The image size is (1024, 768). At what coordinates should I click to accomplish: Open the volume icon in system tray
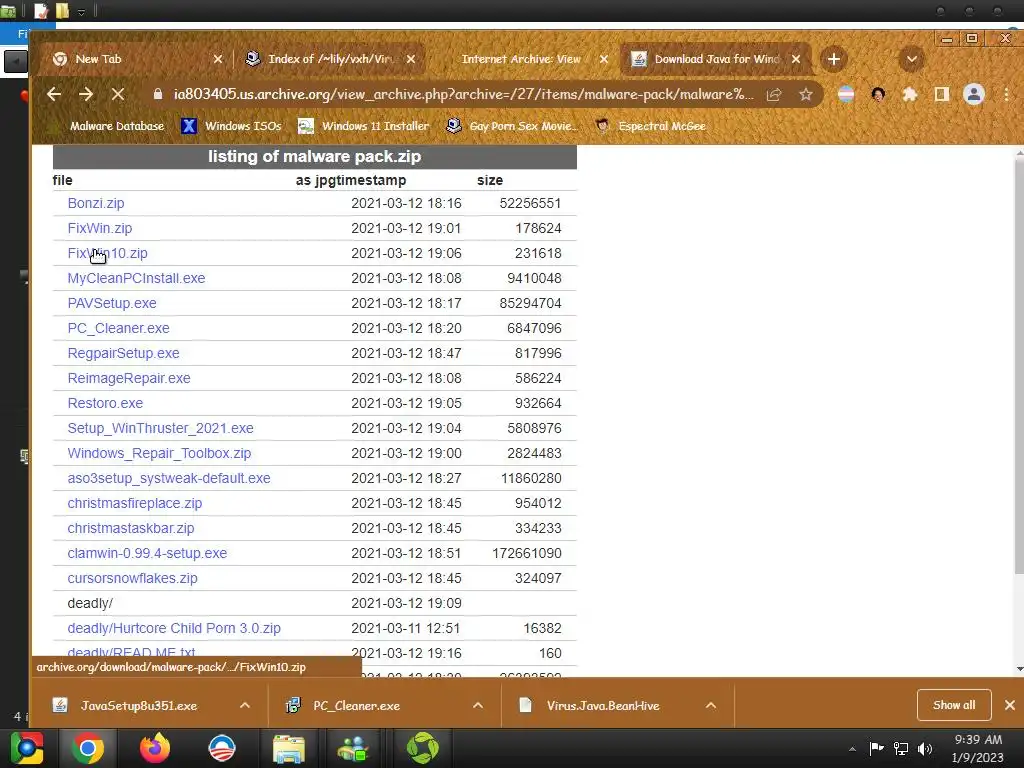point(925,749)
